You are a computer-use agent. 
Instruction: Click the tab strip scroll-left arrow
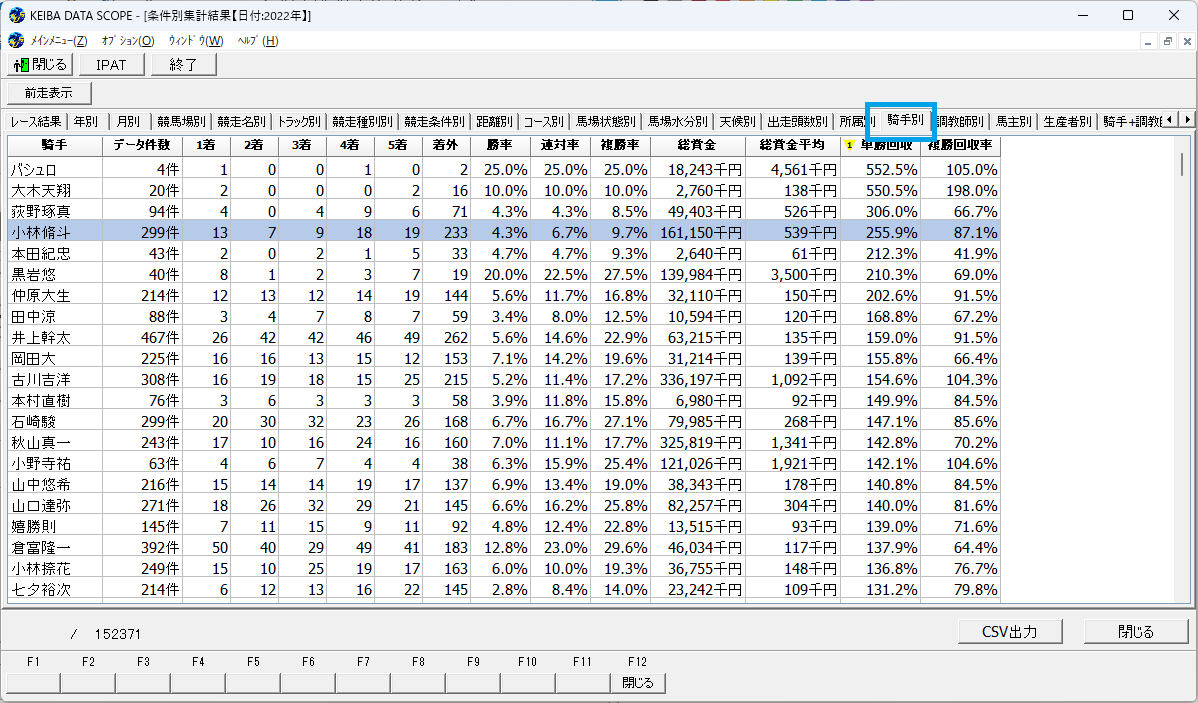click(x=1170, y=120)
